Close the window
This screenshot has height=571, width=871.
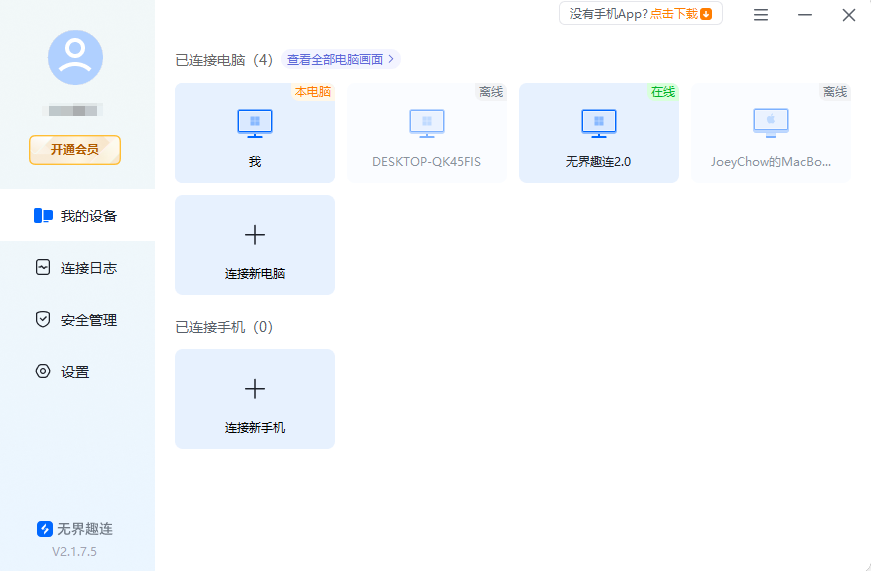[849, 15]
